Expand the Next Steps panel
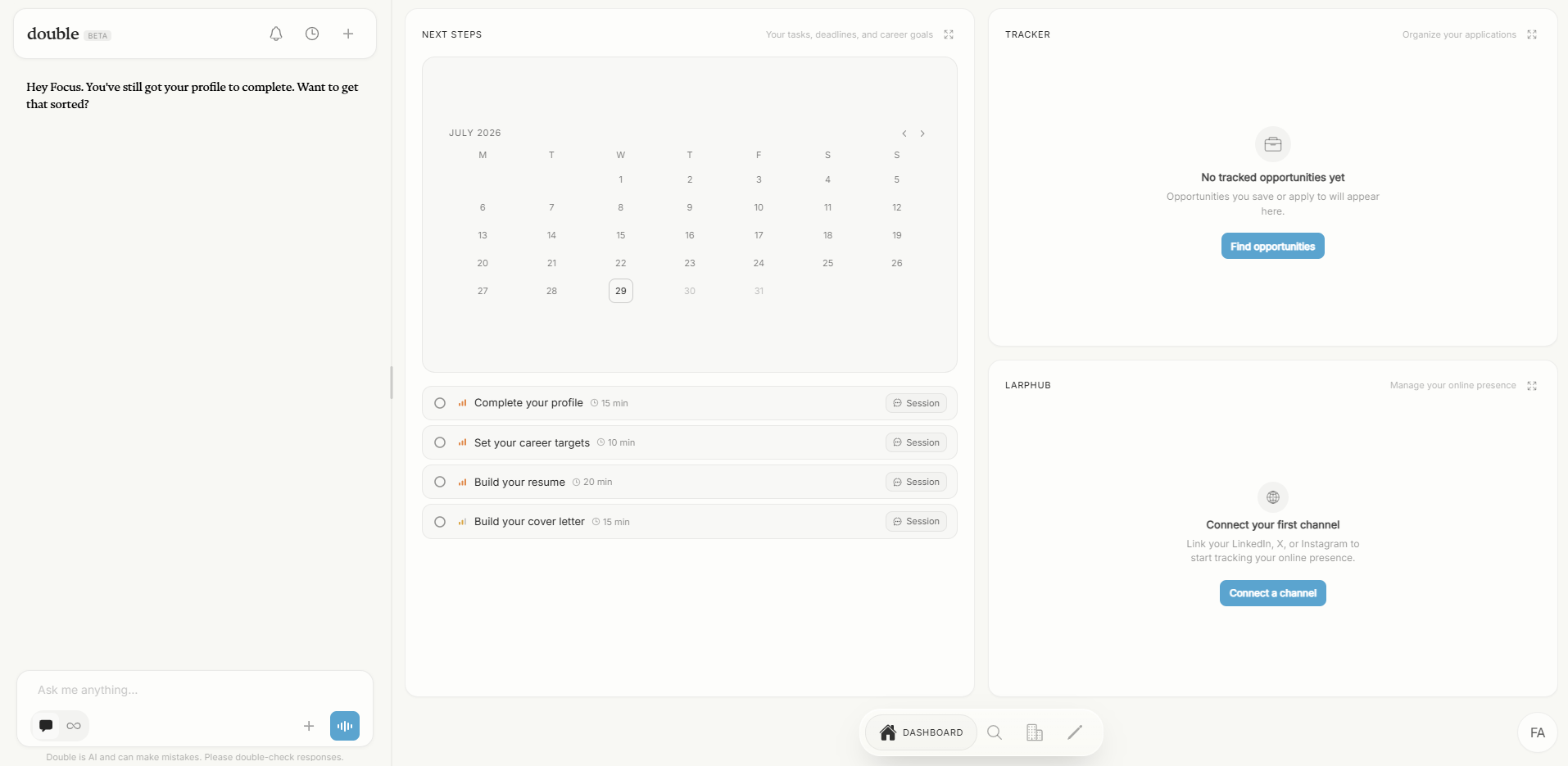The width and height of the screenshot is (1568, 766). (x=949, y=34)
